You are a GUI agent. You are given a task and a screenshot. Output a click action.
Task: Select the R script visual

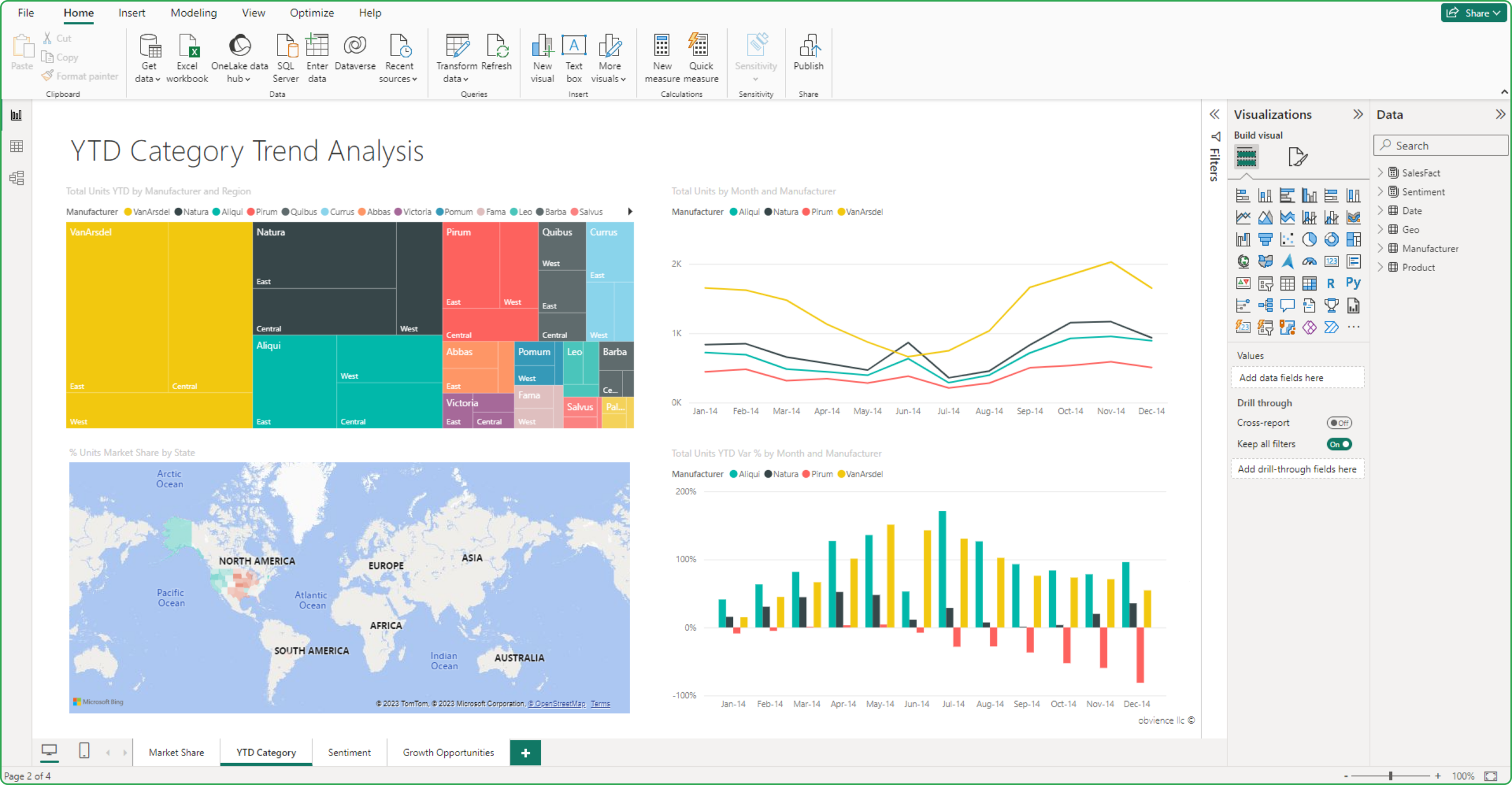click(1331, 283)
